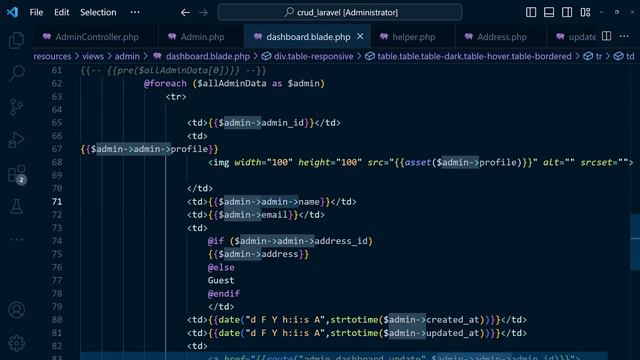The image size is (640, 360).
Task: Open the Customize Layout menu
Action: (585, 12)
